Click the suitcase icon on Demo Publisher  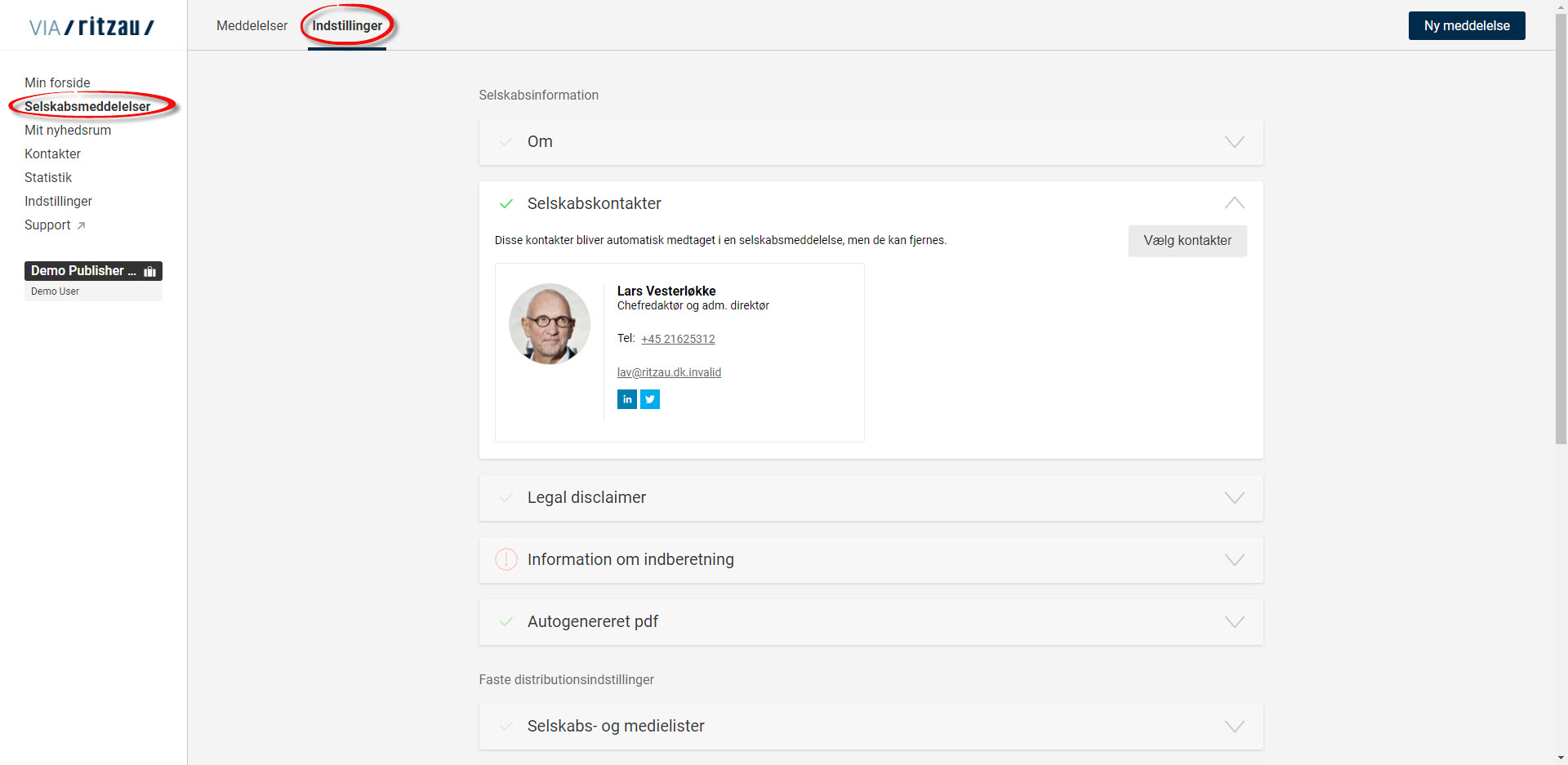[150, 271]
